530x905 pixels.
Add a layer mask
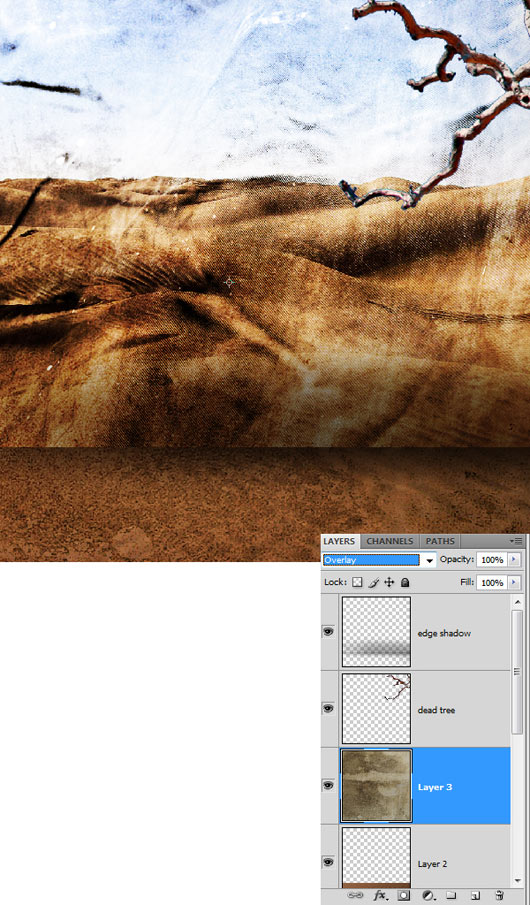click(404, 896)
